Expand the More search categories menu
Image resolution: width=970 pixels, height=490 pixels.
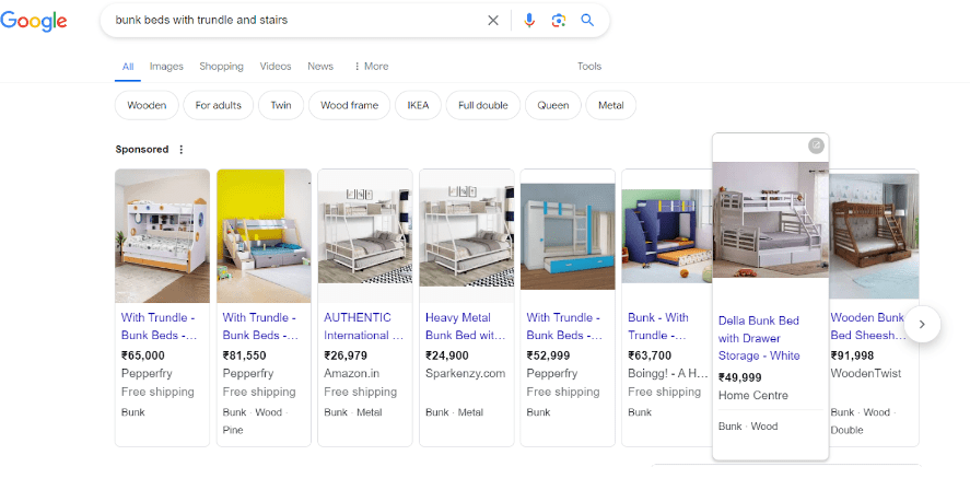pos(370,67)
